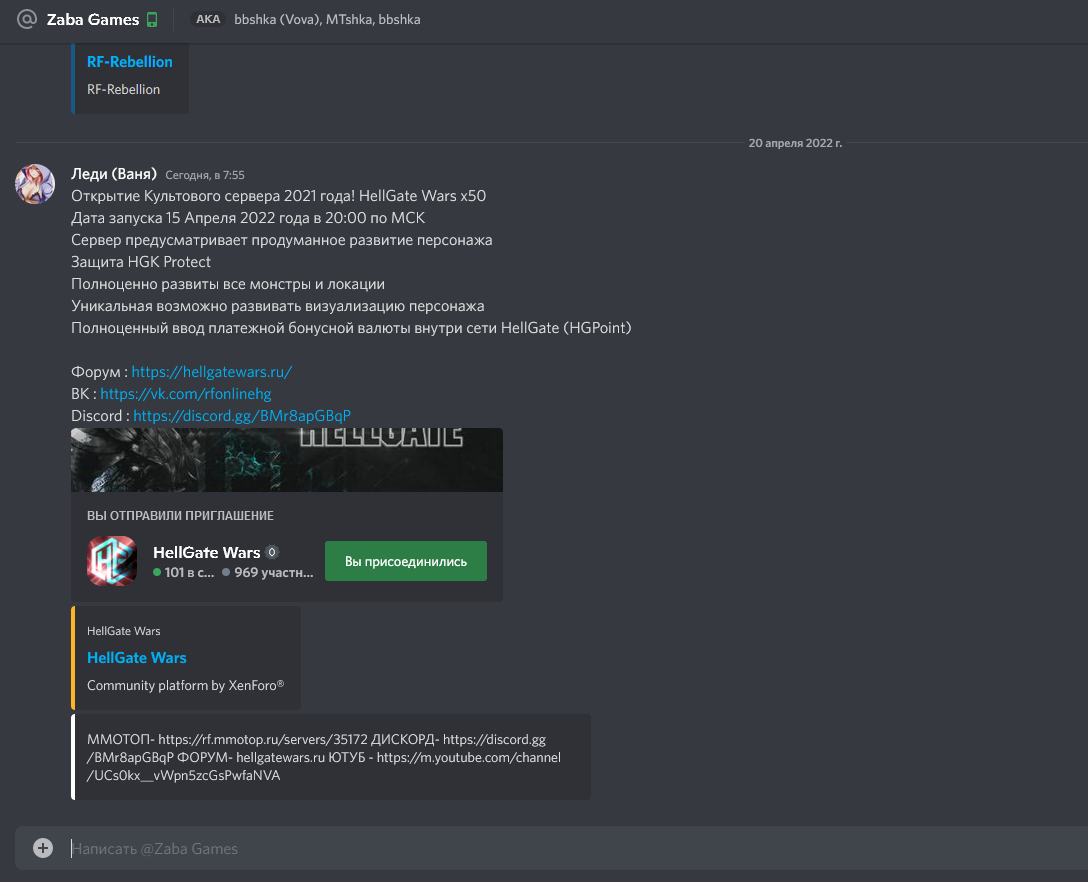Click the RF-Rebellion embed description text
The width and height of the screenshot is (1088, 882).
tap(124, 90)
